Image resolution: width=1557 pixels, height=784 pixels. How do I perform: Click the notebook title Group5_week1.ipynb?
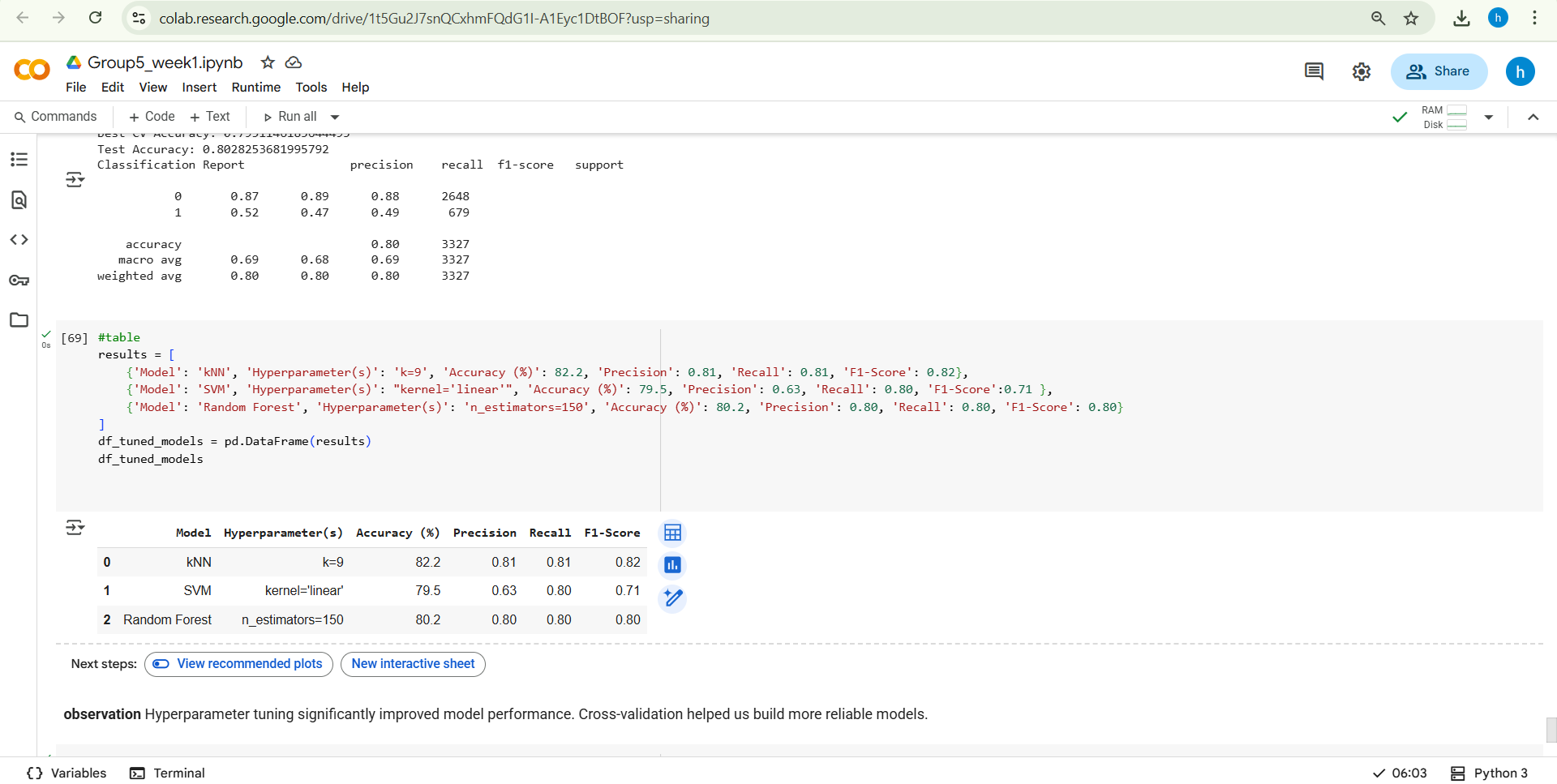pyautogui.click(x=165, y=62)
